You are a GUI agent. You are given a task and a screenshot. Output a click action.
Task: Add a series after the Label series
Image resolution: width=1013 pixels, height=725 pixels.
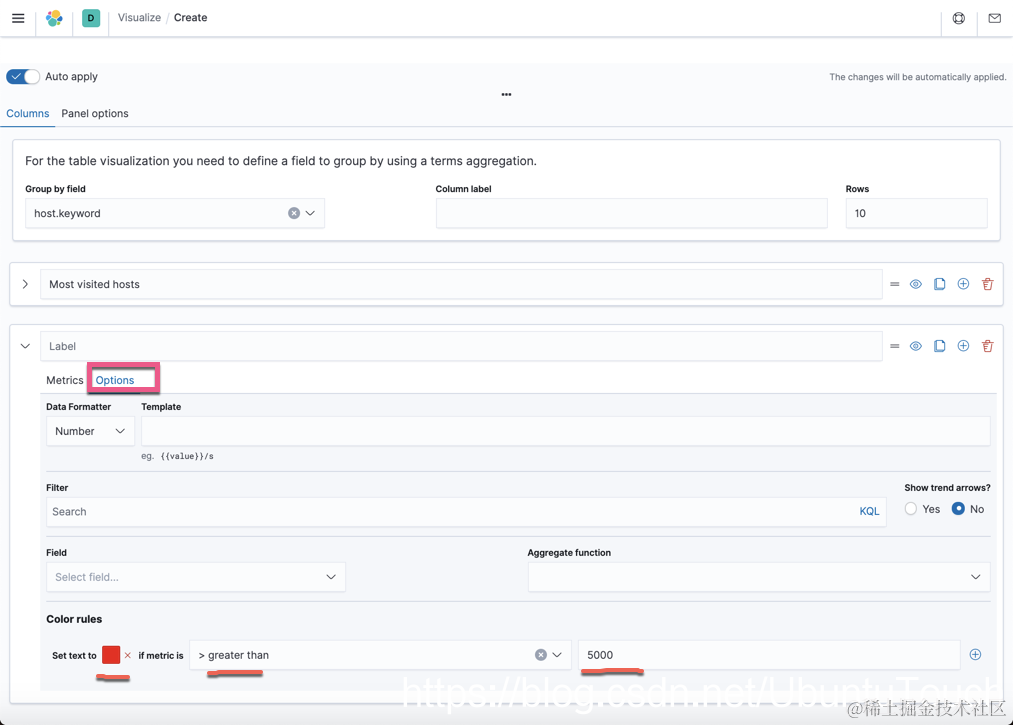pyautogui.click(x=963, y=346)
